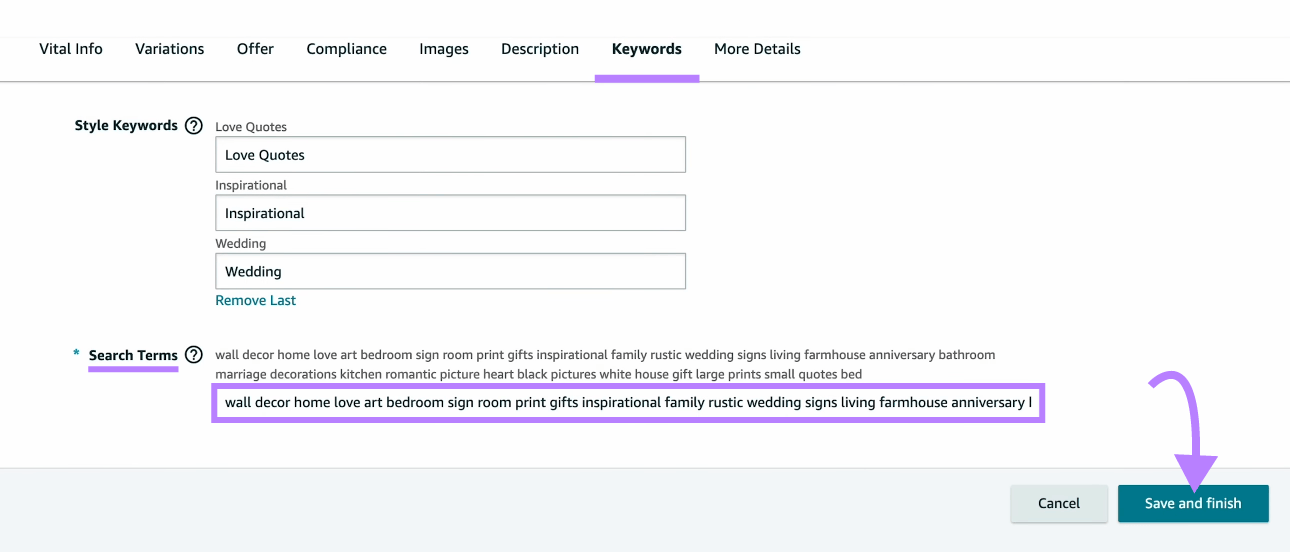The image size is (1290, 552).
Task: Open the Variations tab
Action: pos(169,49)
